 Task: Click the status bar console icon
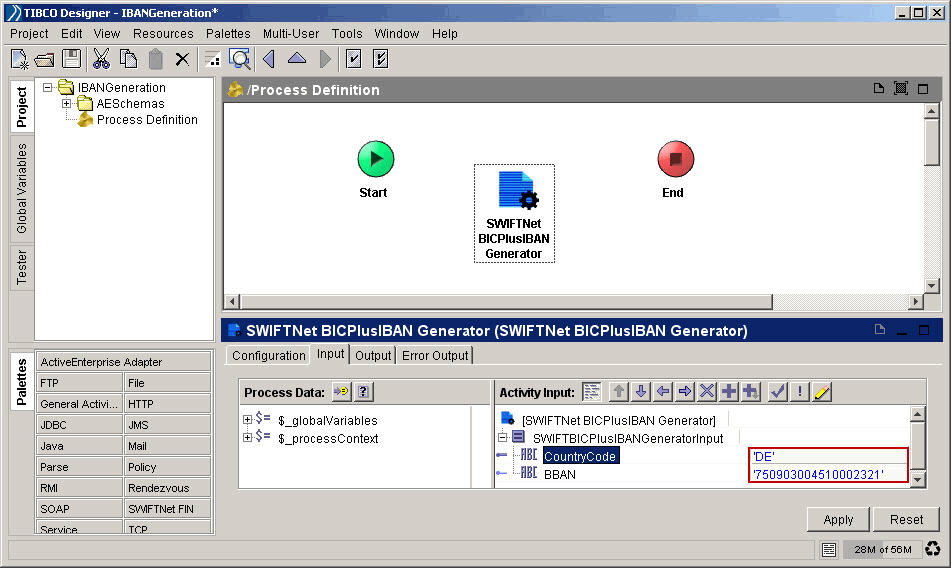click(828, 549)
